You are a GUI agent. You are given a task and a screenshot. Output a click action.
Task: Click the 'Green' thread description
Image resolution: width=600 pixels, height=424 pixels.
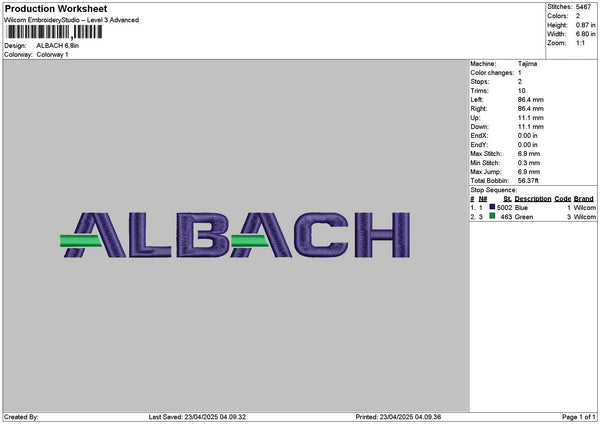[524, 217]
